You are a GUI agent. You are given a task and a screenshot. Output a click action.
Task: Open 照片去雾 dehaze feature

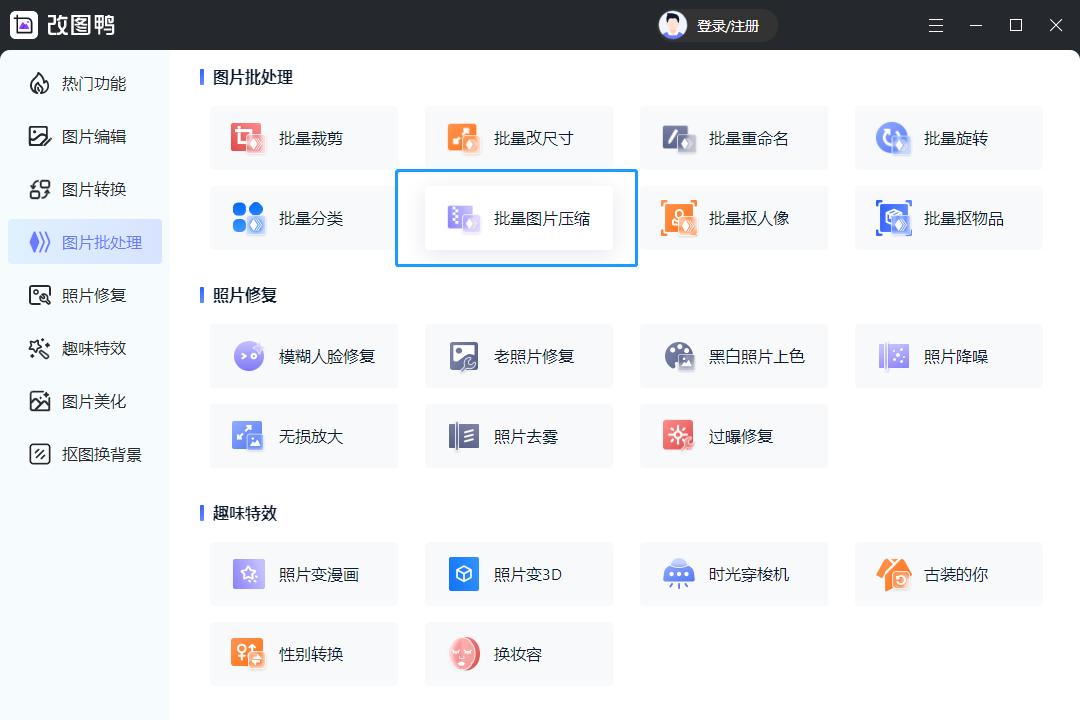point(518,436)
